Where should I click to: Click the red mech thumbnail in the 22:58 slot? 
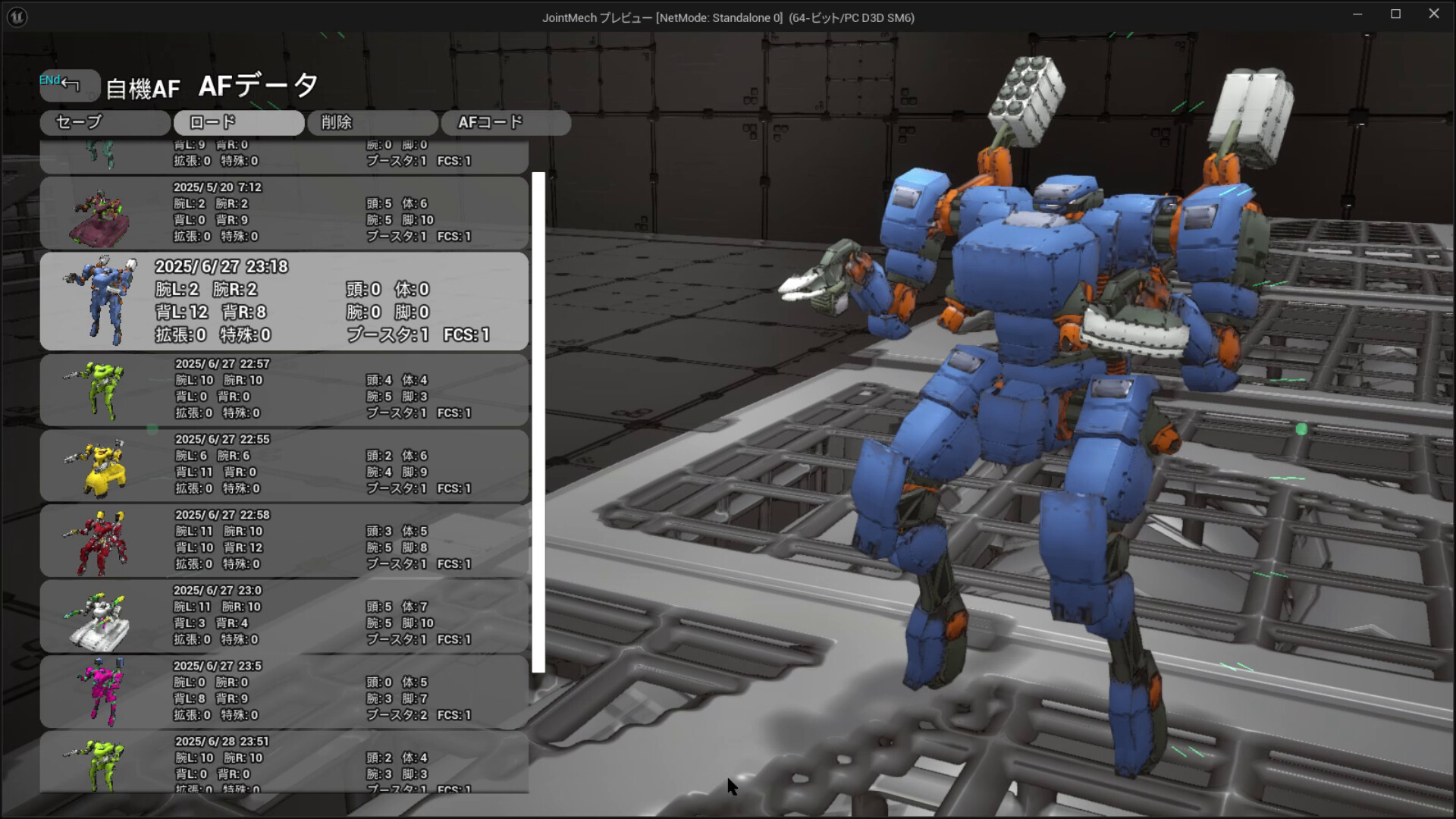pos(102,540)
